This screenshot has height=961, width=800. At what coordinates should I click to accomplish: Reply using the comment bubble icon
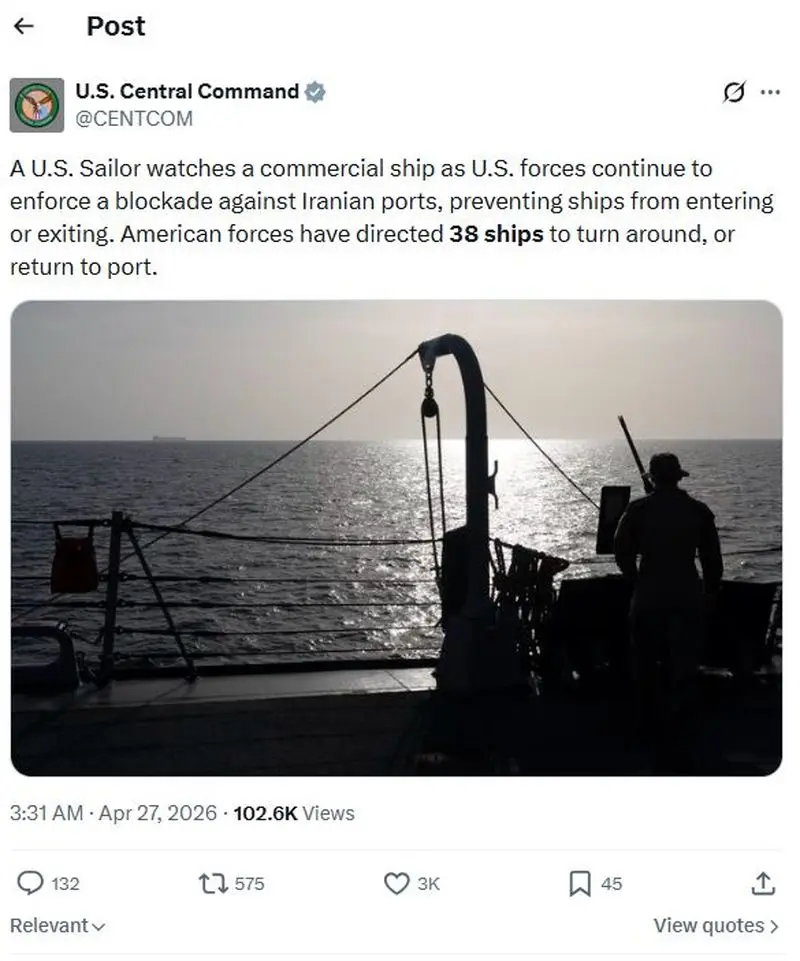click(30, 883)
